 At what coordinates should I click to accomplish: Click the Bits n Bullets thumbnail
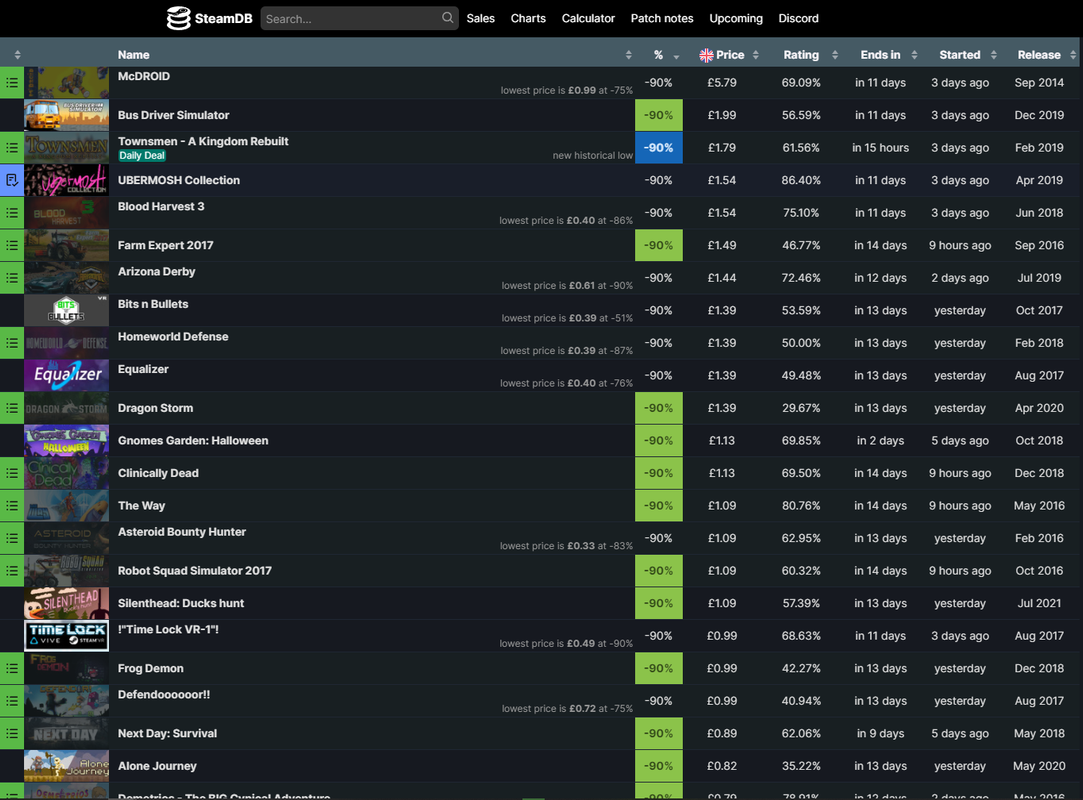(66, 310)
